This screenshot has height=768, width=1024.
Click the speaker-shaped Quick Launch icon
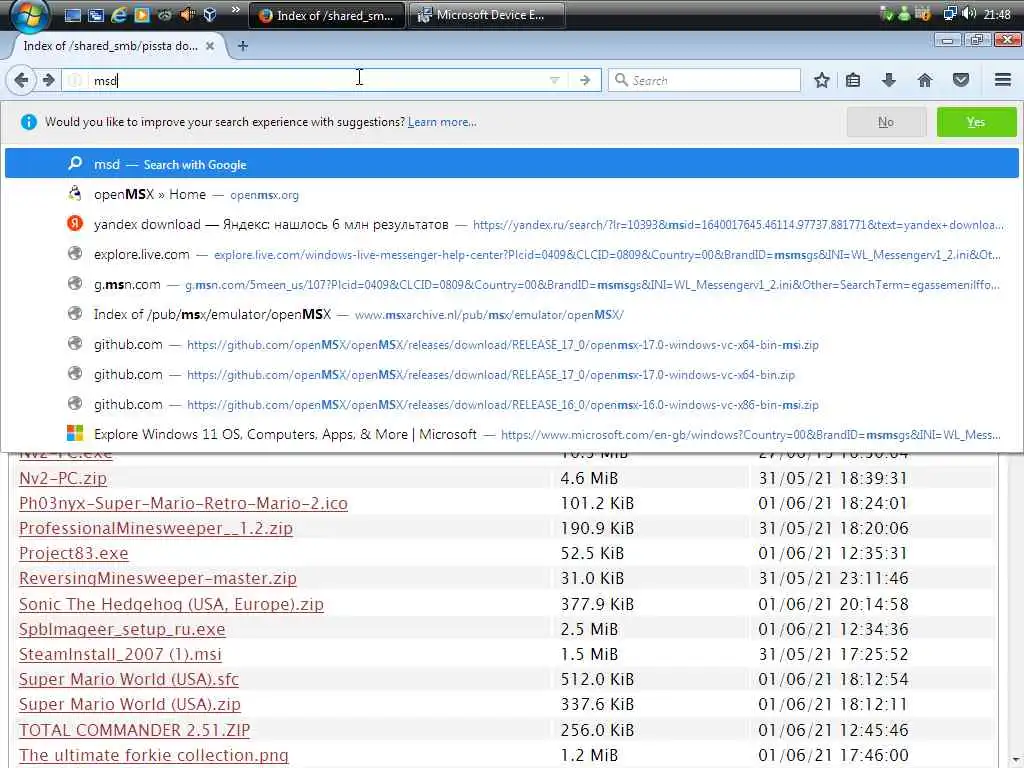point(187,15)
